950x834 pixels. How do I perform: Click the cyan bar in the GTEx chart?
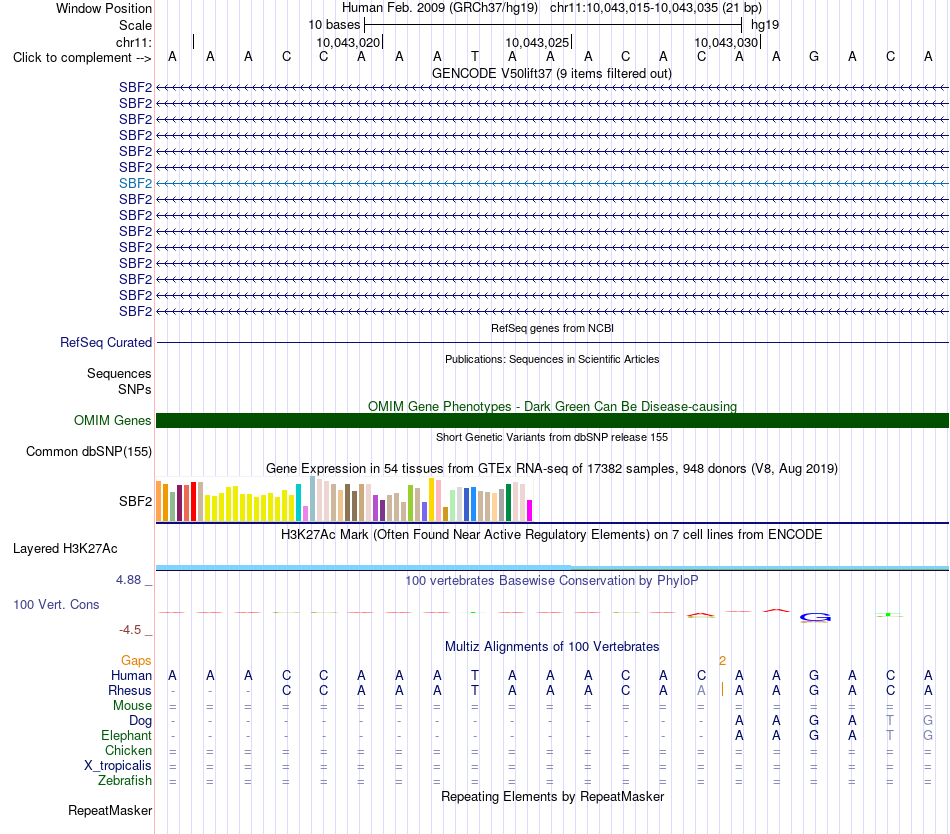[x=298, y=503]
